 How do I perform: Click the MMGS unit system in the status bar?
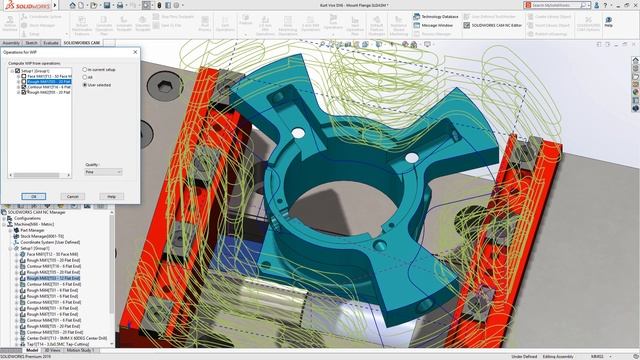tap(597, 356)
